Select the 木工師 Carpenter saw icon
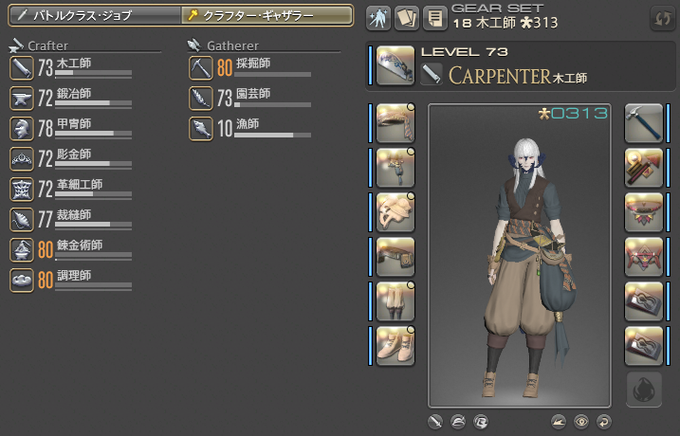Viewport: 680px width, 436px height. (x=22, y=68)
